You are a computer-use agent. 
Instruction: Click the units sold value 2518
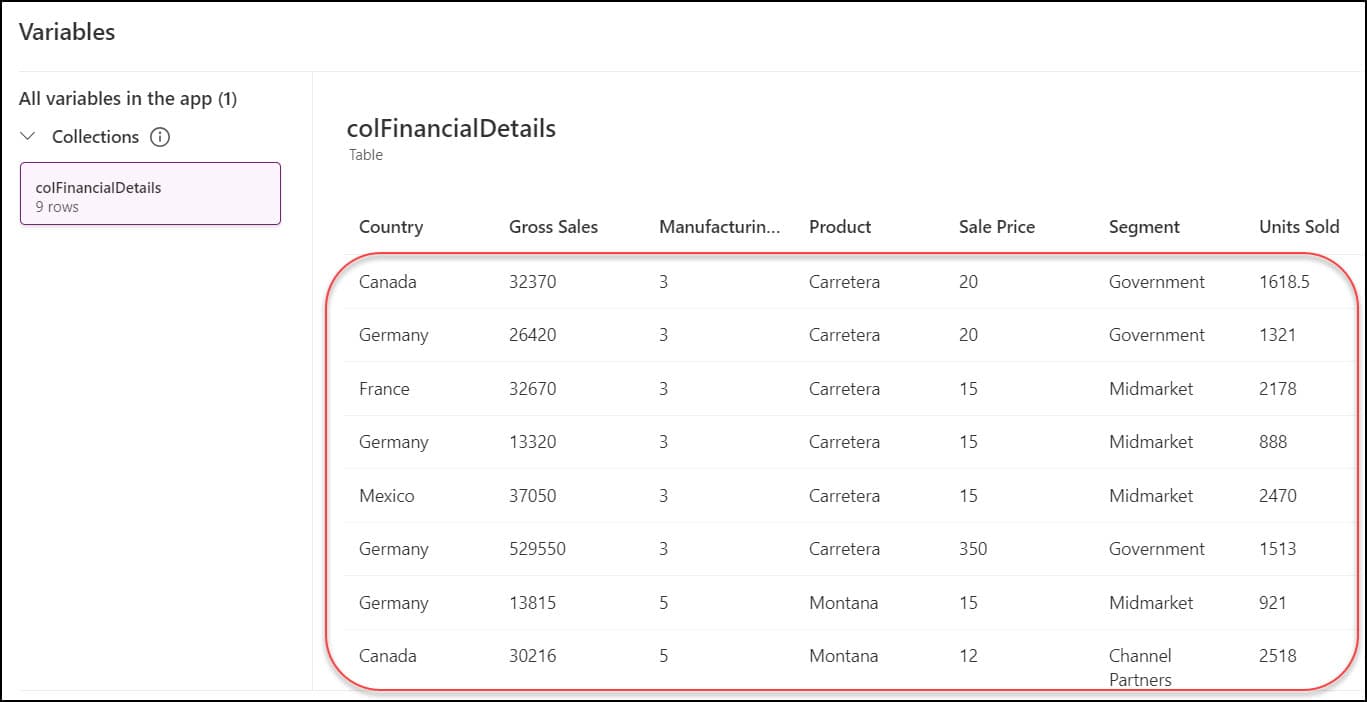[x=1278, y=656]
